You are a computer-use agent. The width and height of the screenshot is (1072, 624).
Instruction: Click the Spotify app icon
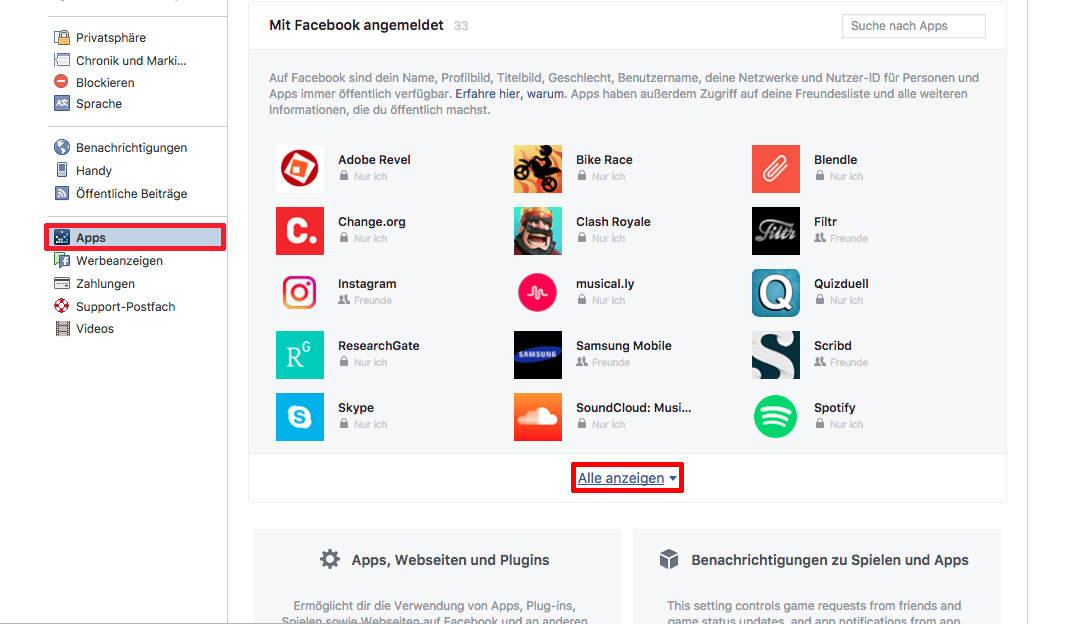click(775, 417)
